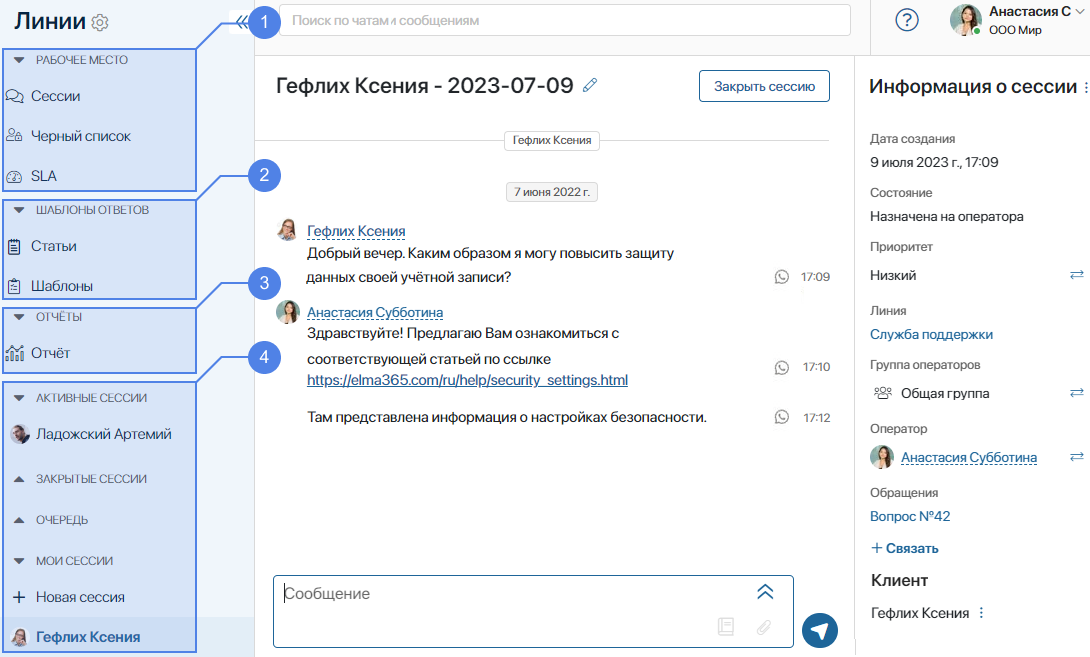Open help via question-mark icon
This screenshot has height=657, width=1090.
coord(906,19)
